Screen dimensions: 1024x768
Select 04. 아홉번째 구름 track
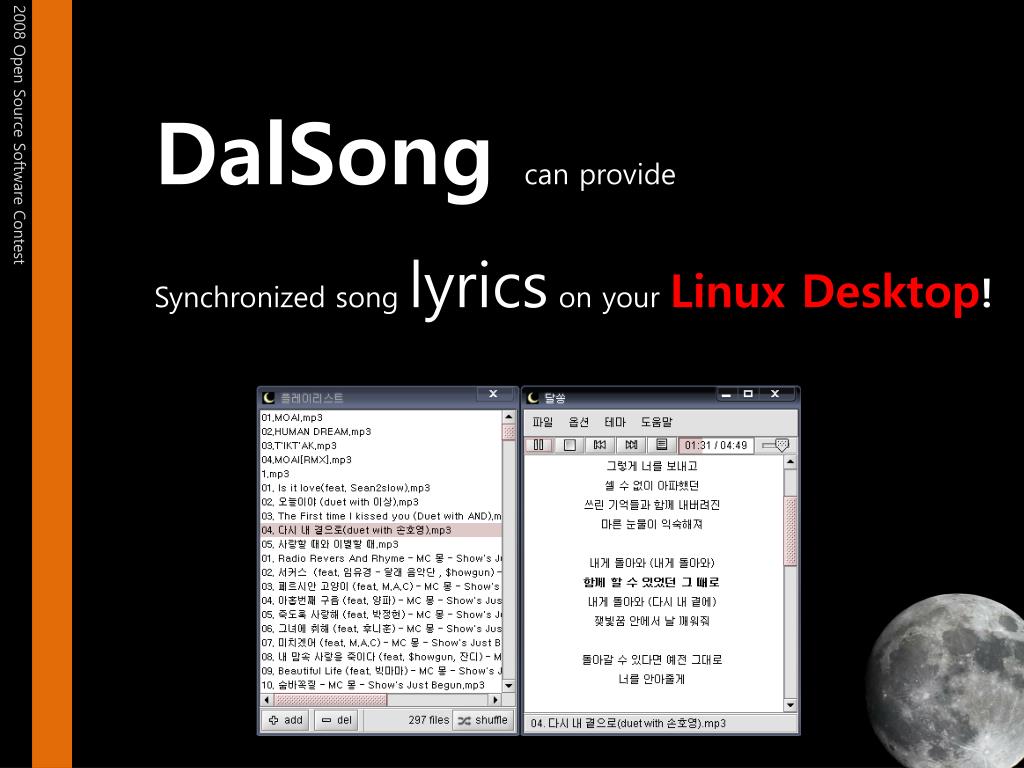pyautogui.click(x=381, y=600)
